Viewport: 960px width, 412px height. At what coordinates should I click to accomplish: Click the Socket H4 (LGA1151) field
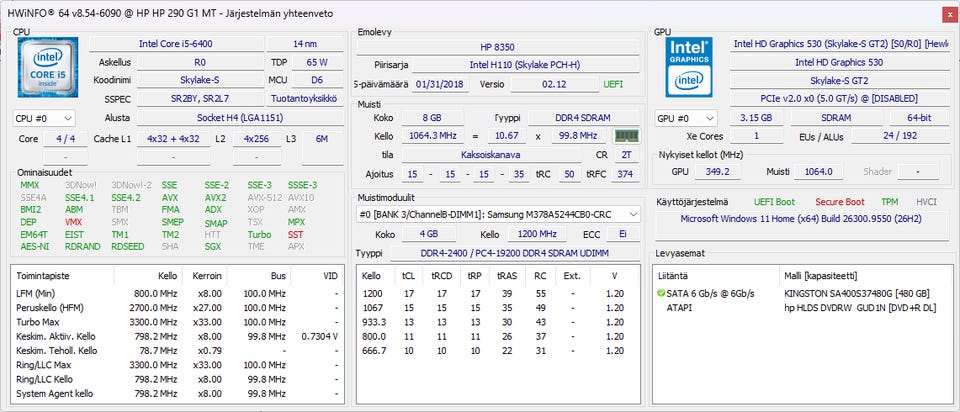point(240,118)
